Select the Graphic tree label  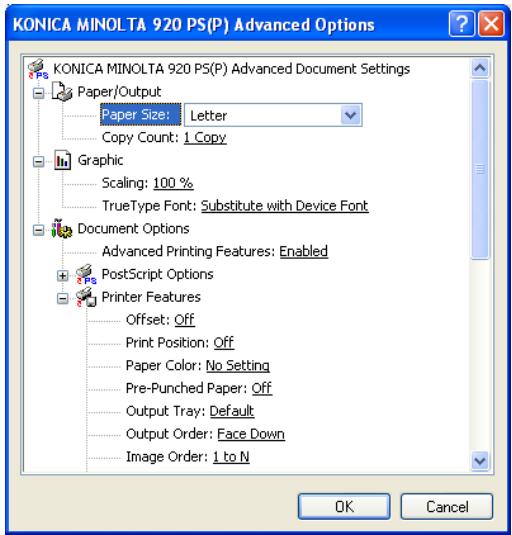100,160
